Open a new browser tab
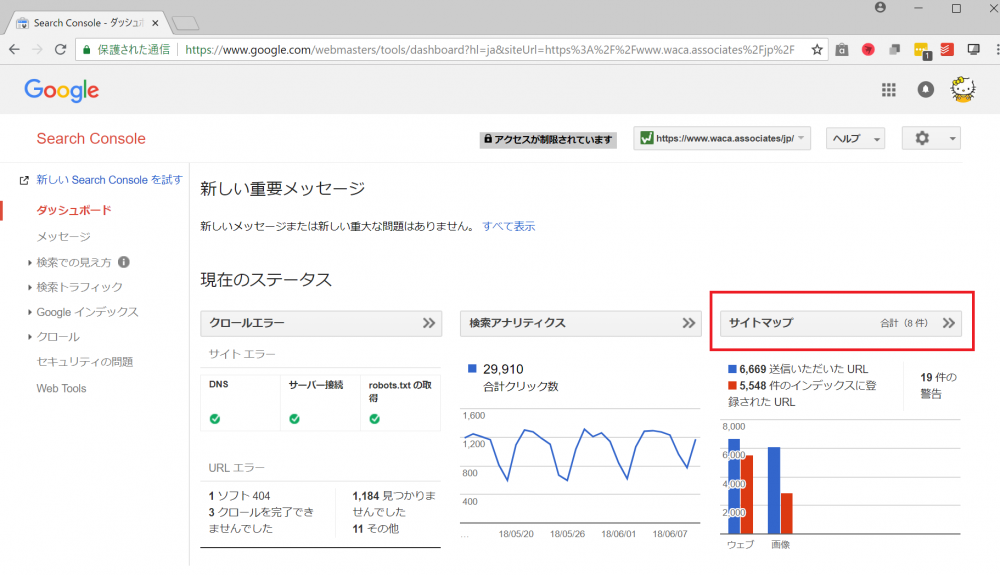 pyautogui.click(x=186, y=24)
